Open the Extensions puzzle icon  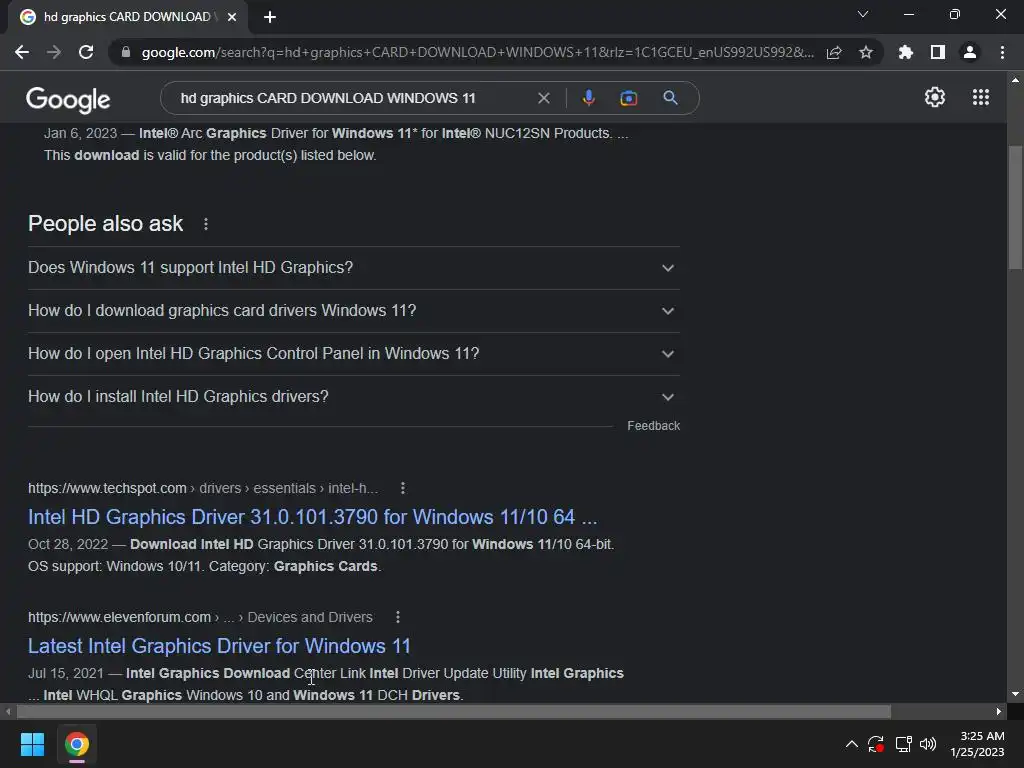[906, 52]
